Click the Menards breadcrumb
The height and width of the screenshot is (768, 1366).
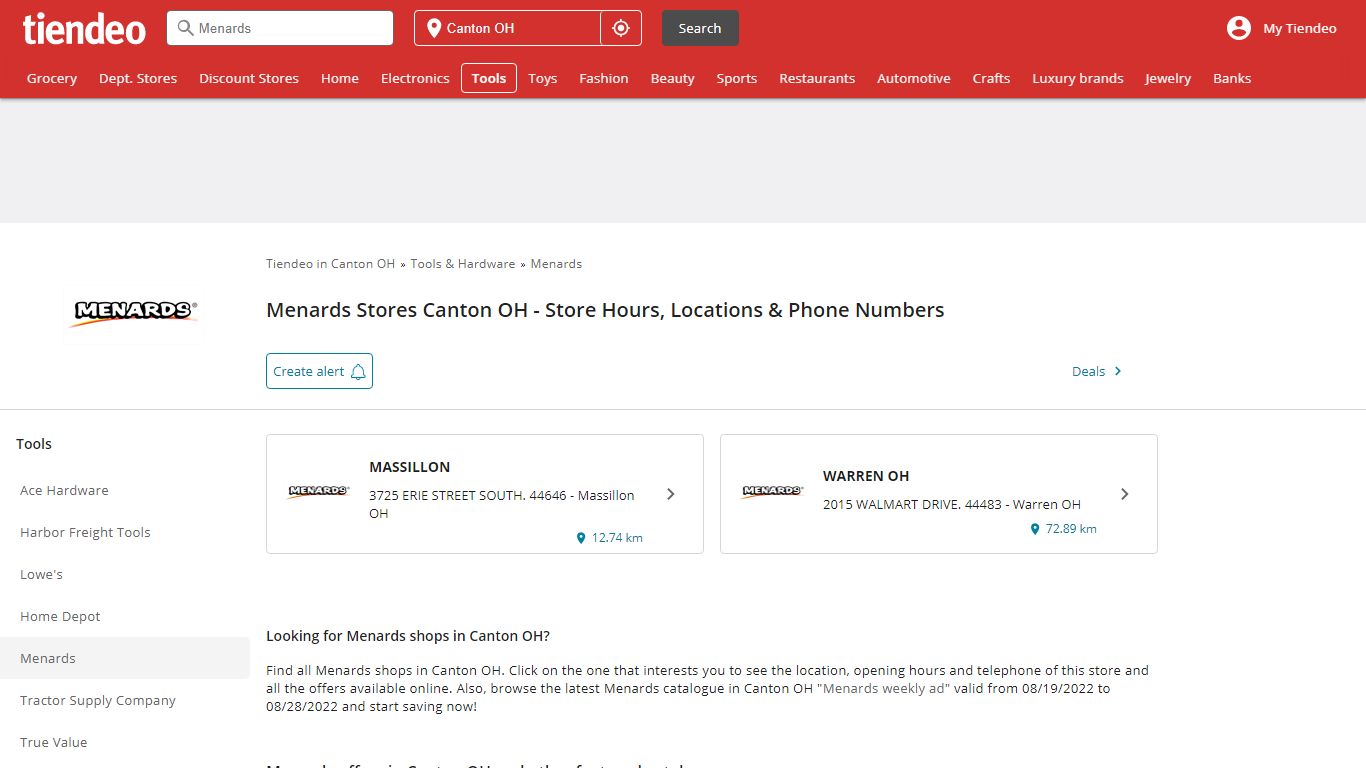[556, 264]
